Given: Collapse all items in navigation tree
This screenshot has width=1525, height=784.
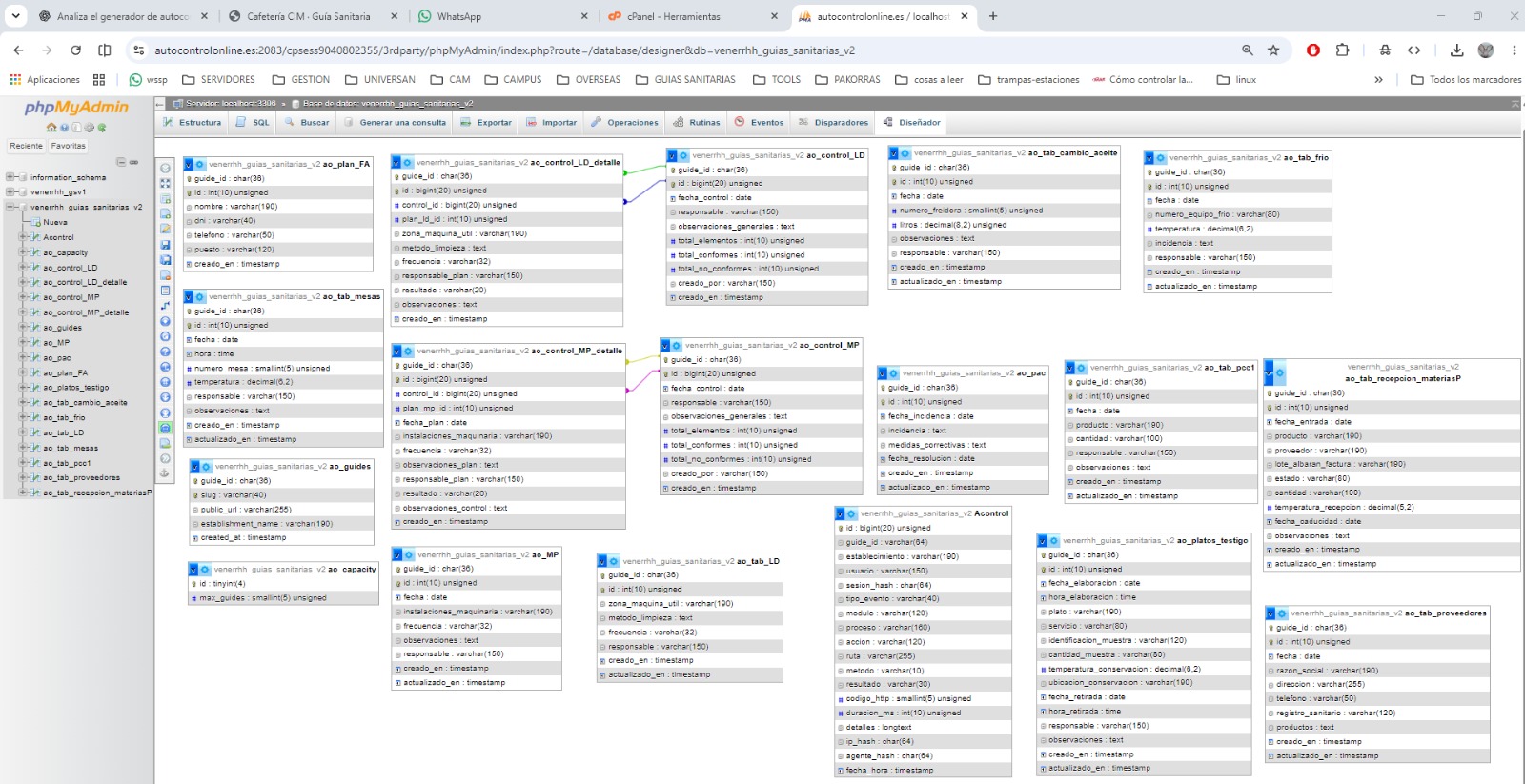Looking at the screenshot, I should click(x=121, y=162).
